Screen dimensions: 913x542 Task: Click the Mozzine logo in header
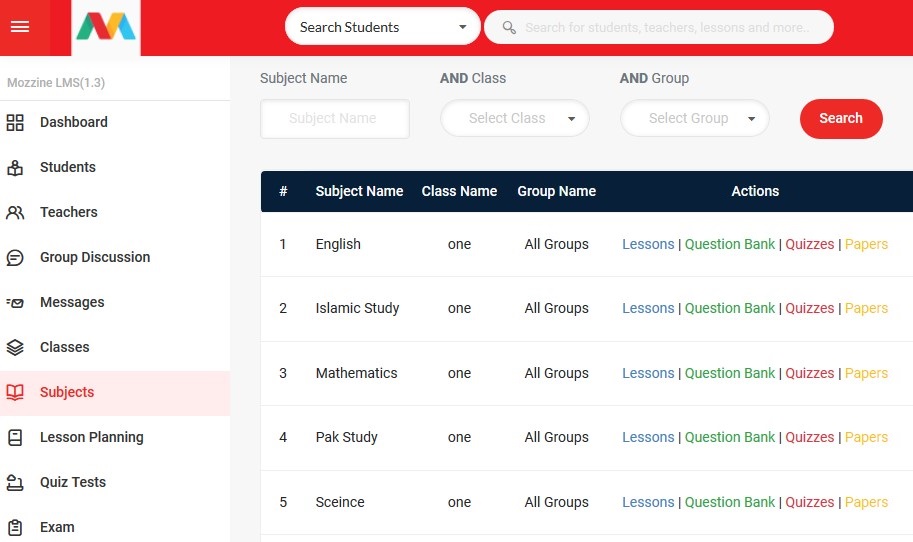click(106, 28)
